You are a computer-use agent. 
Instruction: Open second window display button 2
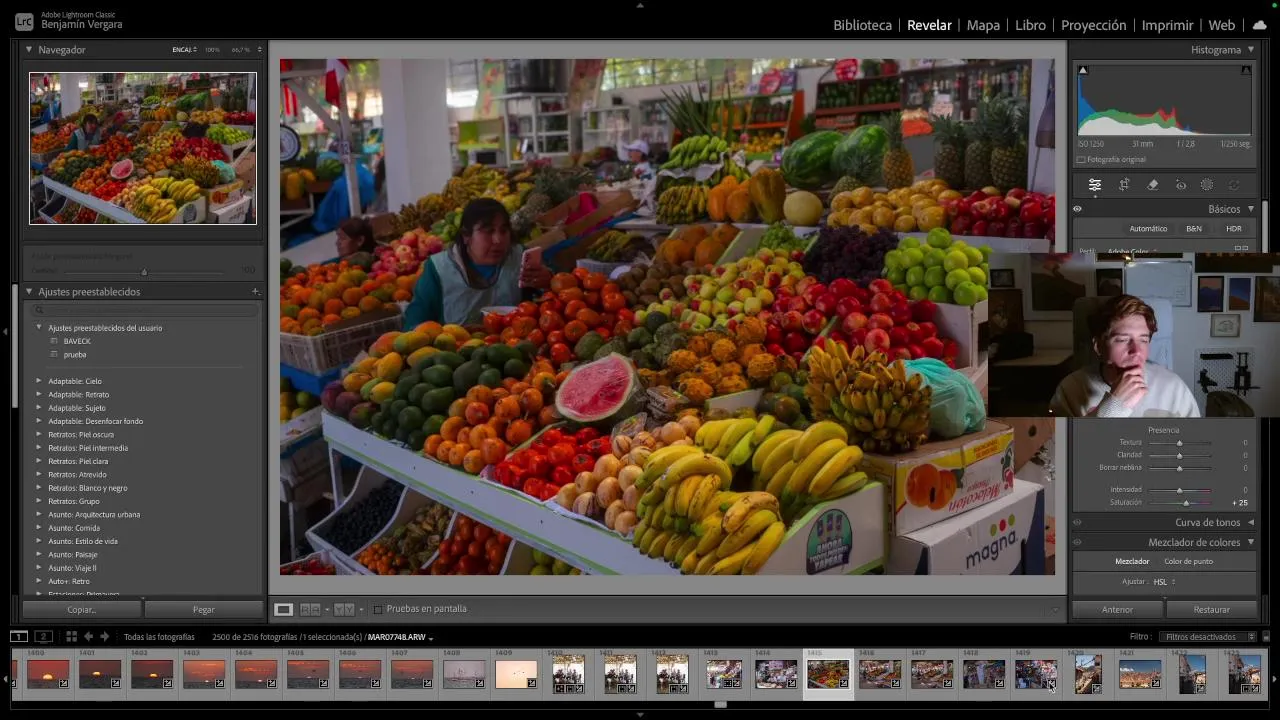[x=43, y=636]
